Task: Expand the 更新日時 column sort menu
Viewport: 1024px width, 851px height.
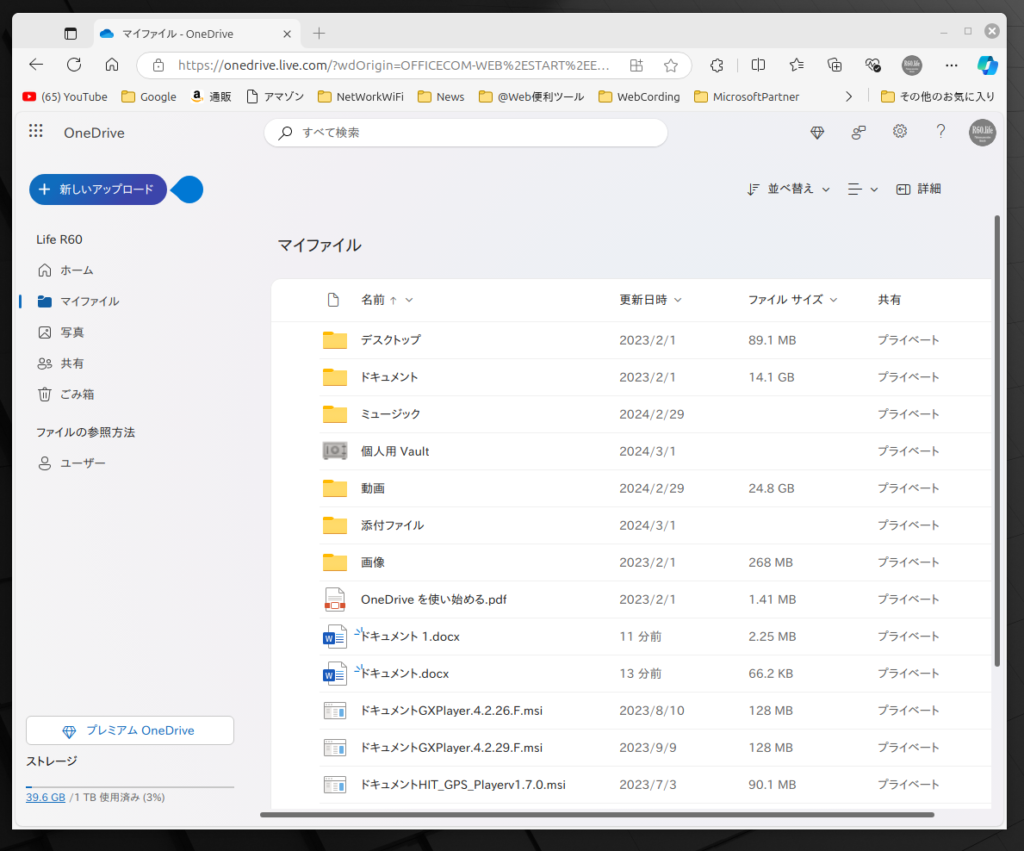Action: pyautogui.click(x=650, y=300)
